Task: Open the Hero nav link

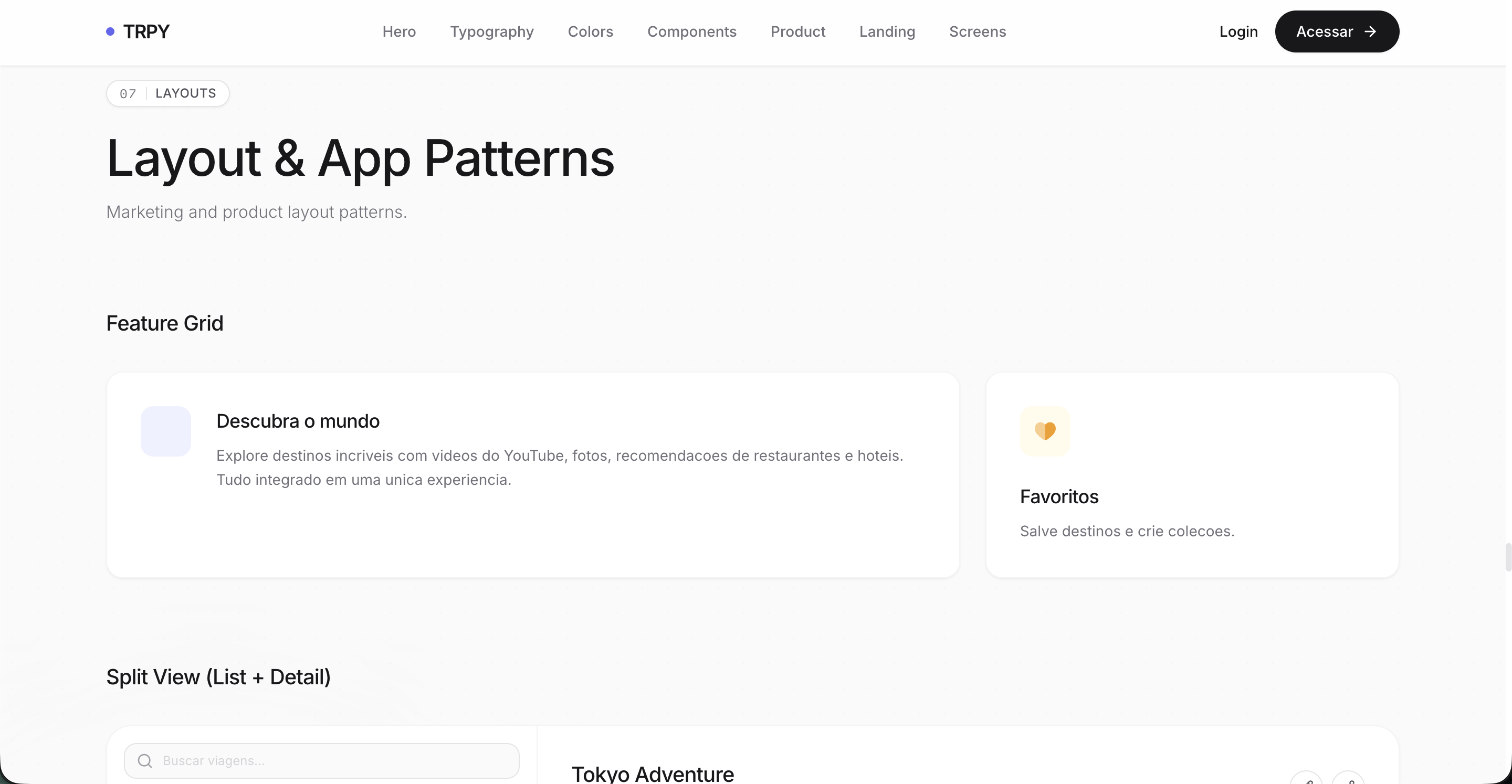Action: (x=399, y=31)
